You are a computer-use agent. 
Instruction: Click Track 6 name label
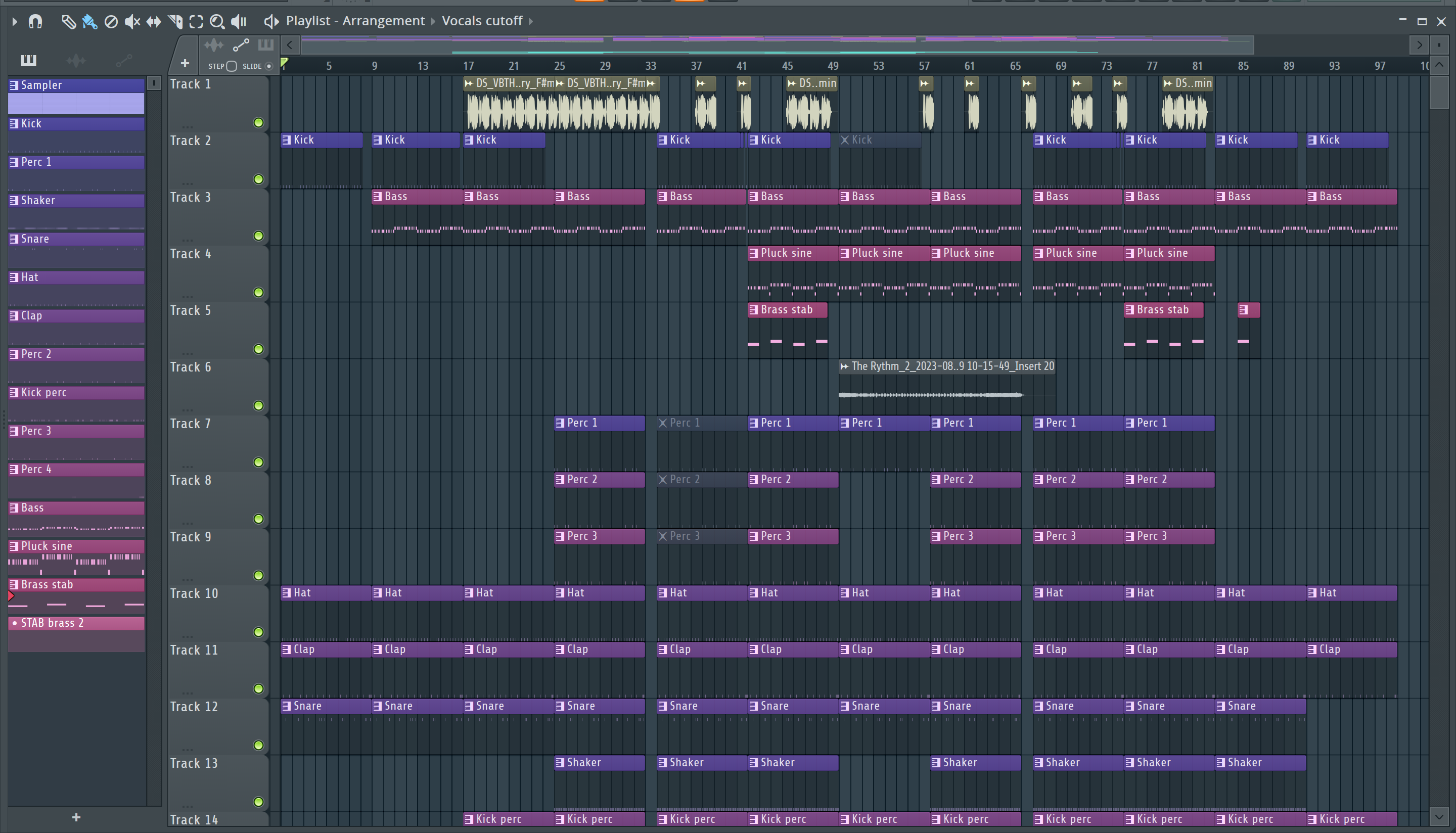coord(191,367)
